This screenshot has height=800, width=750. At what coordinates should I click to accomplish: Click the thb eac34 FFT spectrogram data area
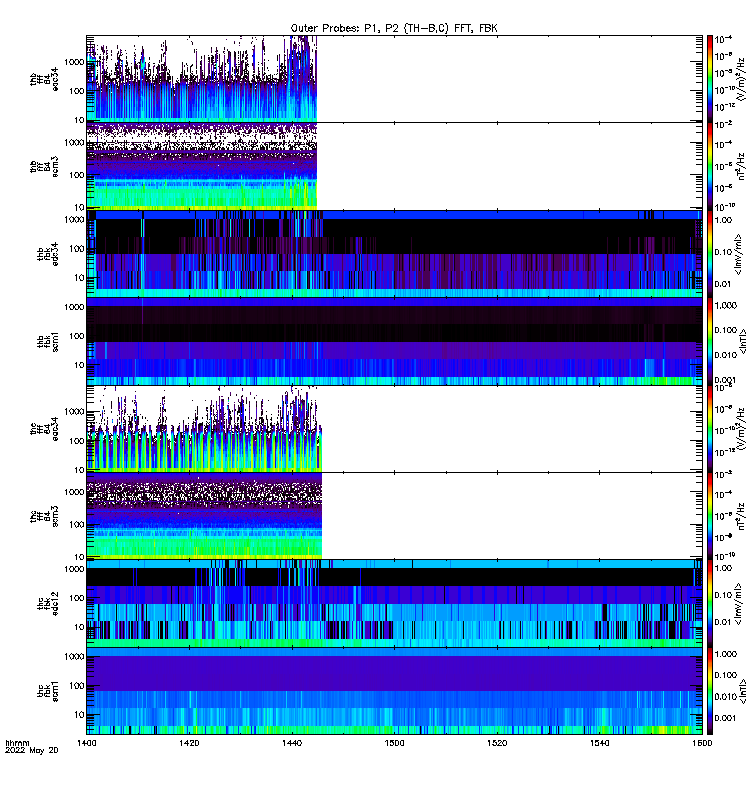[202, 79]
